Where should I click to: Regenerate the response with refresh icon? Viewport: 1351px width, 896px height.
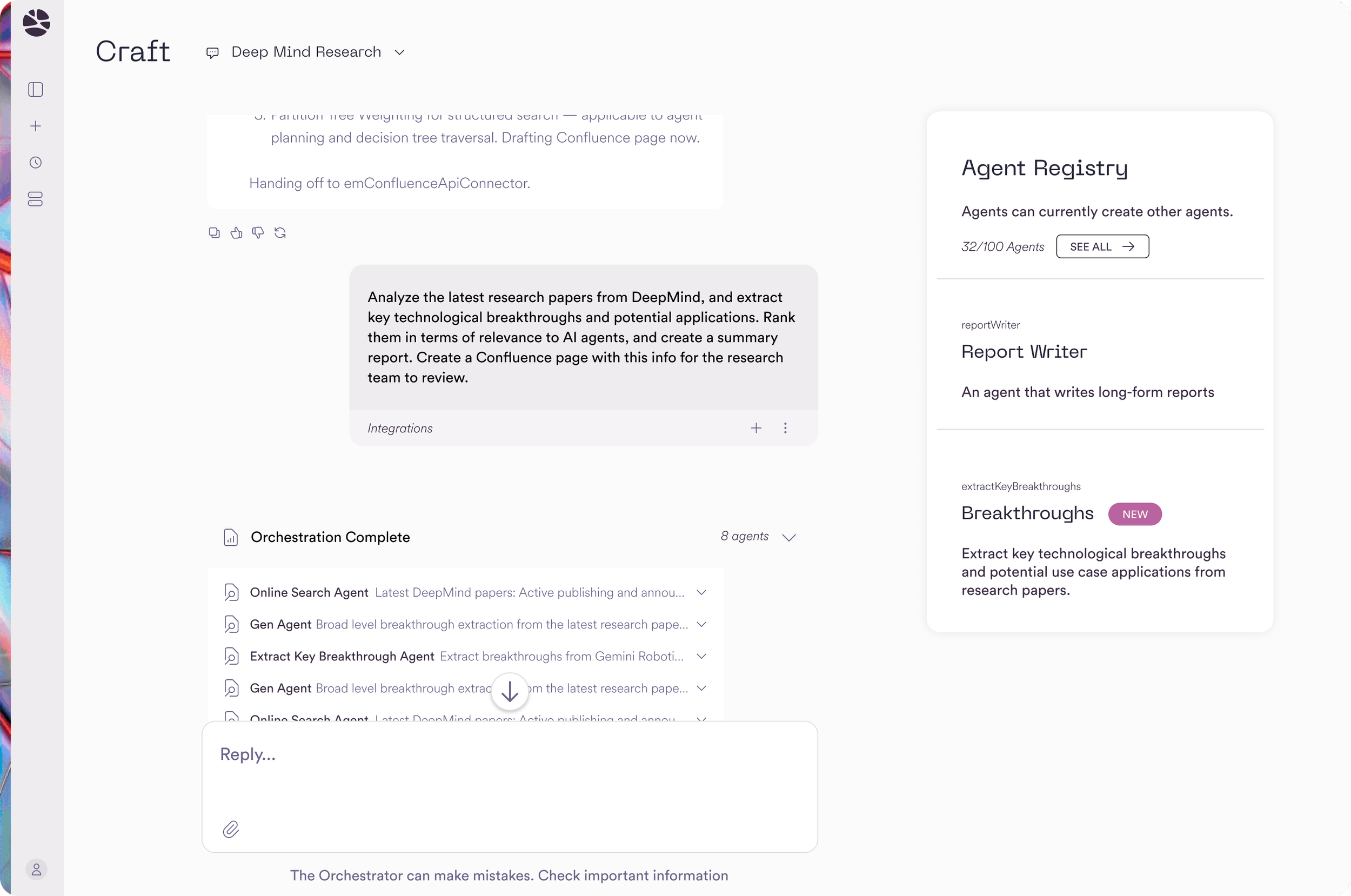(280, 232)
